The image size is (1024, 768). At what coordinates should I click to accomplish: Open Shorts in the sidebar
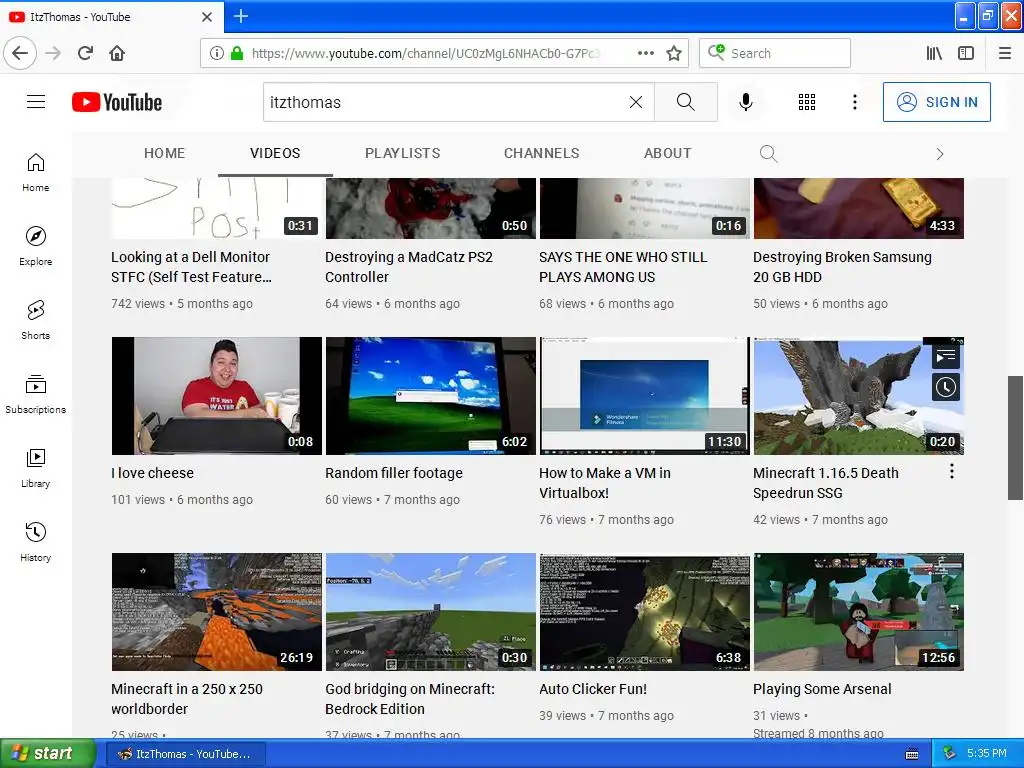(35, 320)
